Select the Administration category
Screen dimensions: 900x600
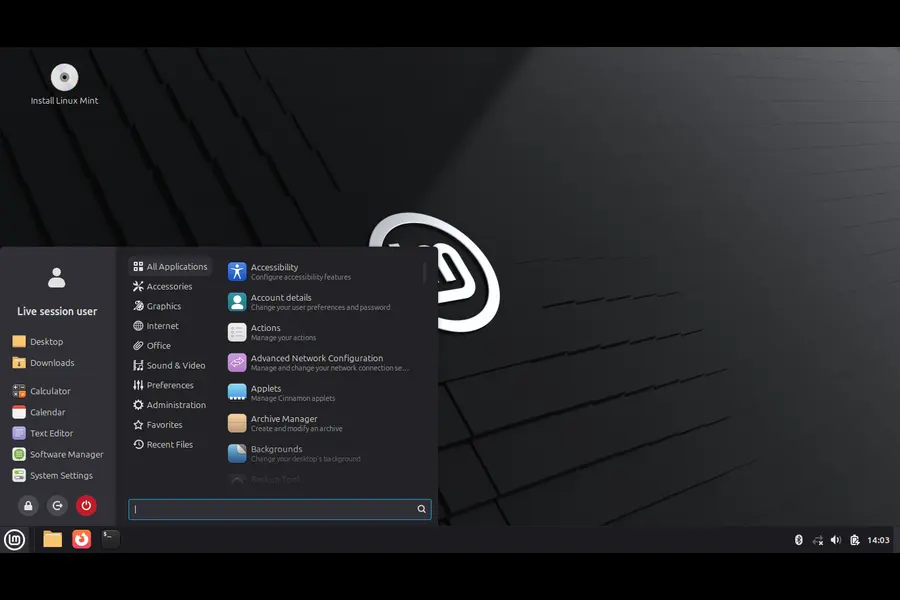click(169, 405)
